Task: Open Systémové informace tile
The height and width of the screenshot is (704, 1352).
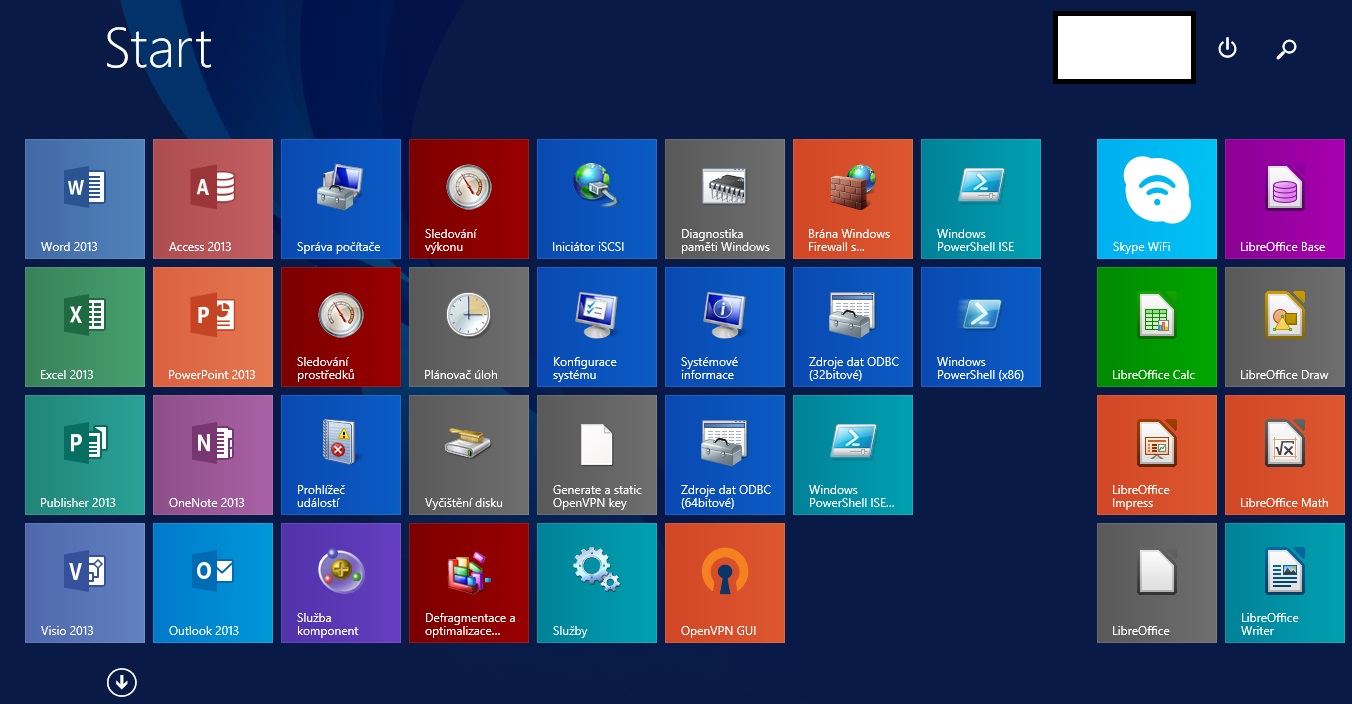Action: point(725,327)
